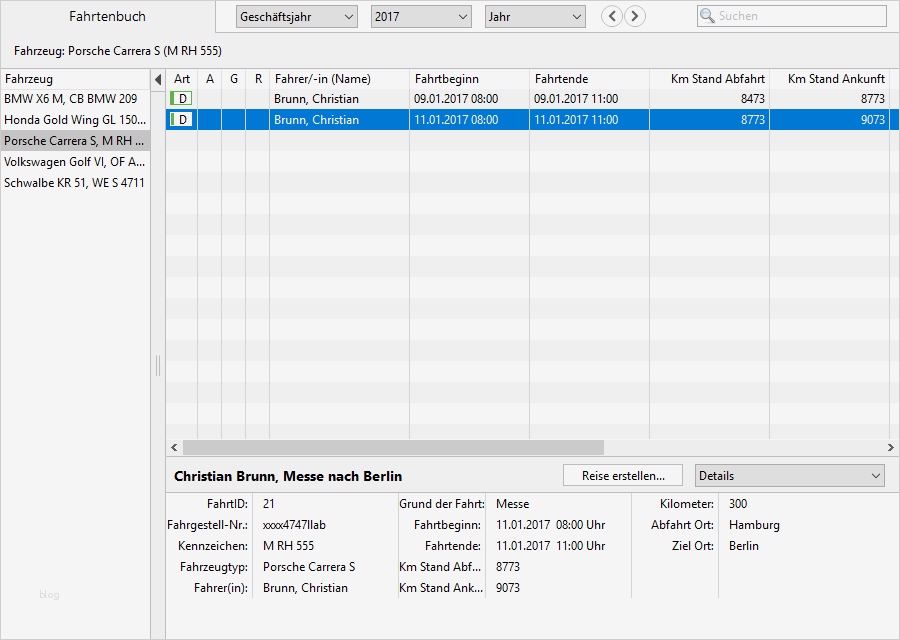Sort by the Art column header
The width and height of the screenshot is (900, 640).
(182, 79)
